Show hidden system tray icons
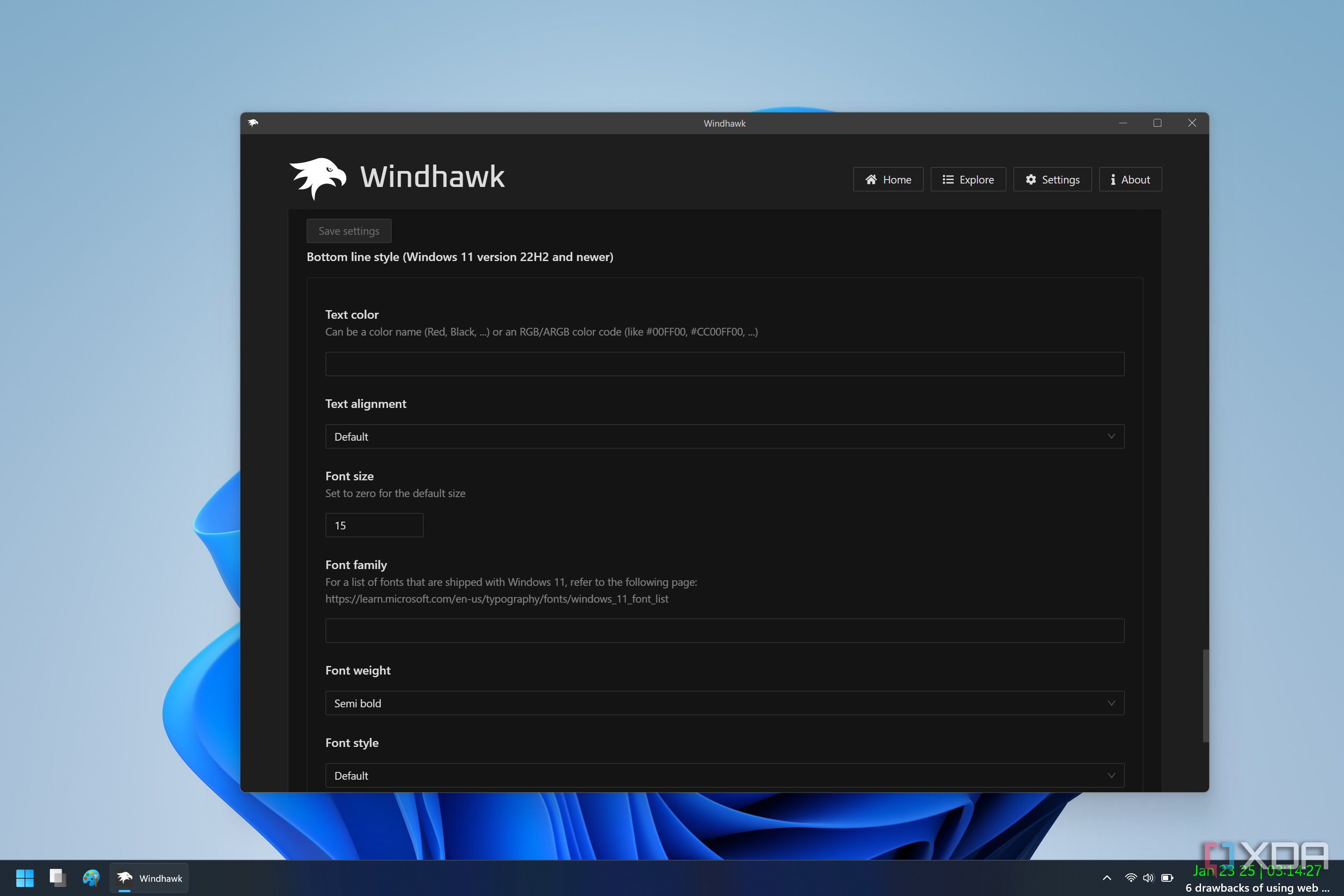The image size is (1344, 896). coord(1107,878)
